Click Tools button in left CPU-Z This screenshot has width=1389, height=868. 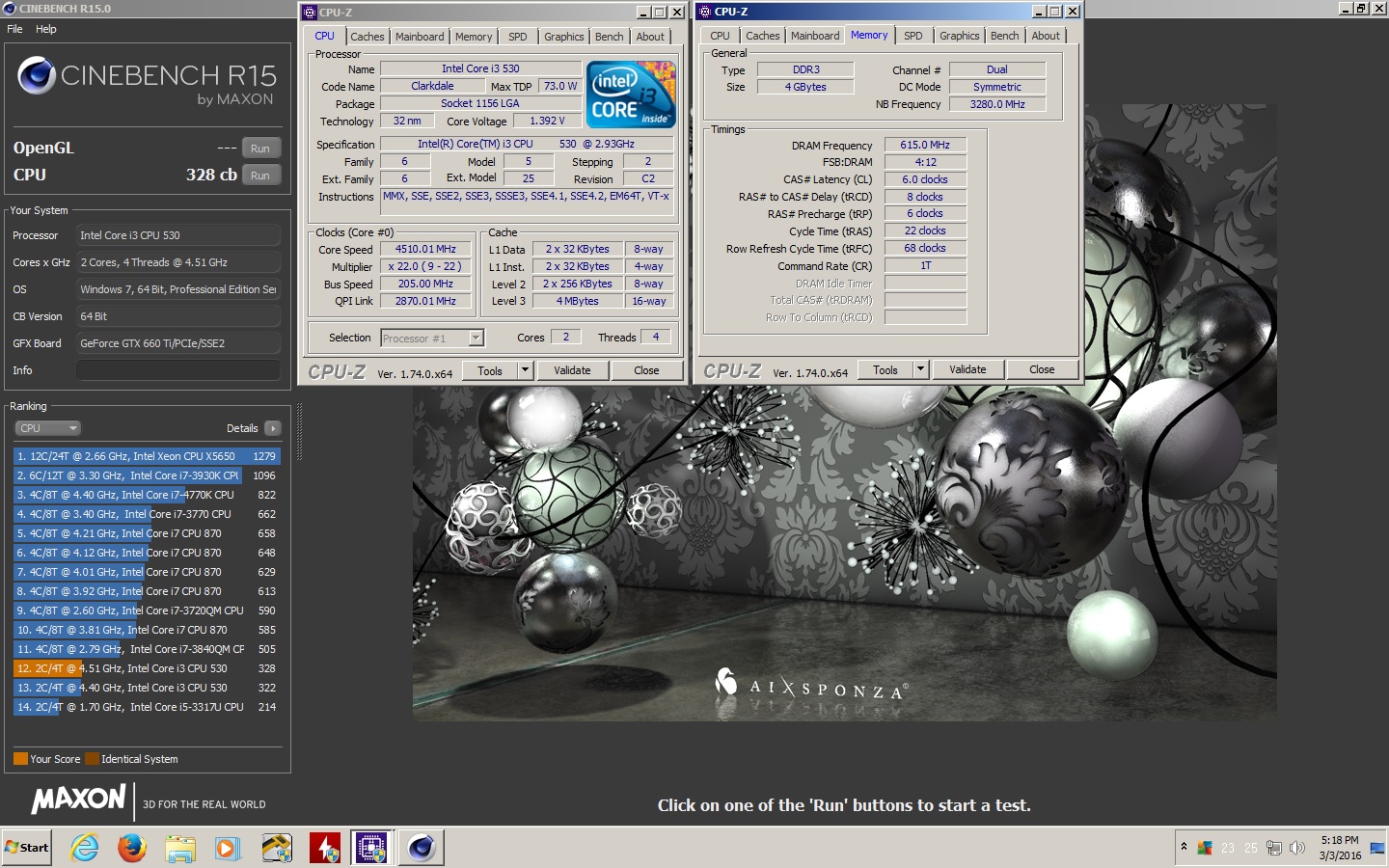(490, 370)
